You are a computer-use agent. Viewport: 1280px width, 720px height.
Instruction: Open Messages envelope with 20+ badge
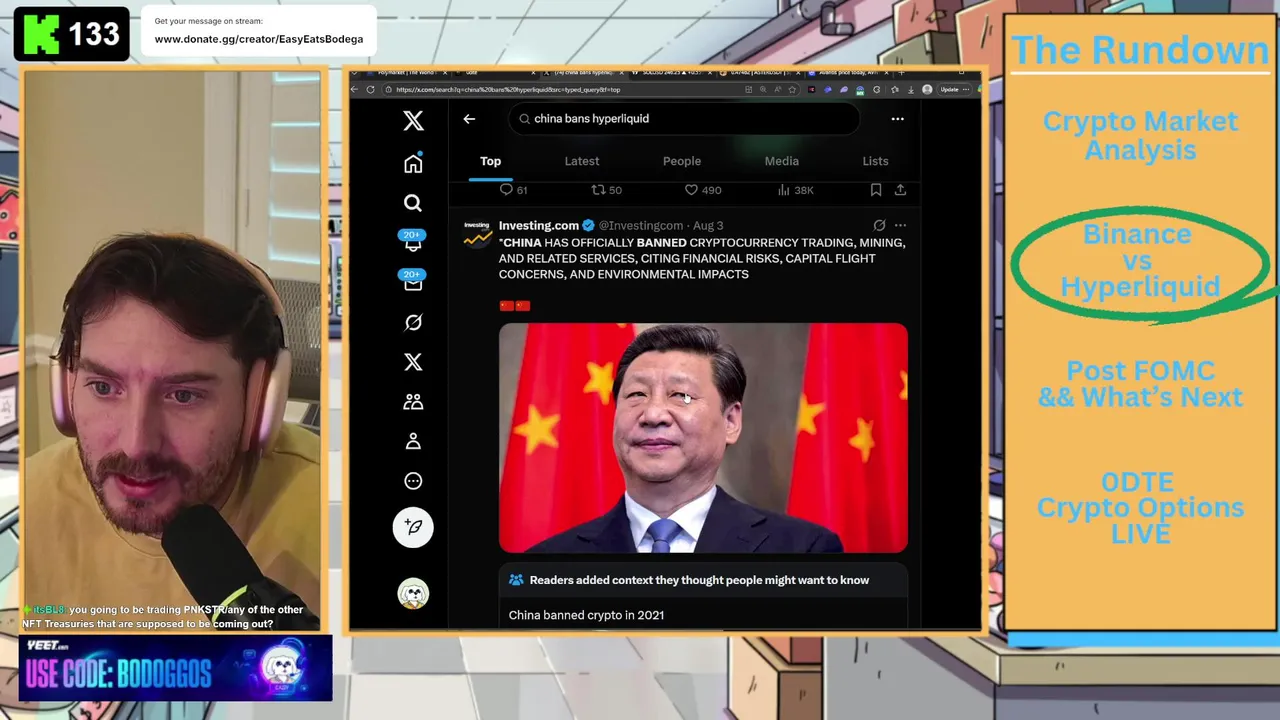pyautogui.click(x=413, y=282)
